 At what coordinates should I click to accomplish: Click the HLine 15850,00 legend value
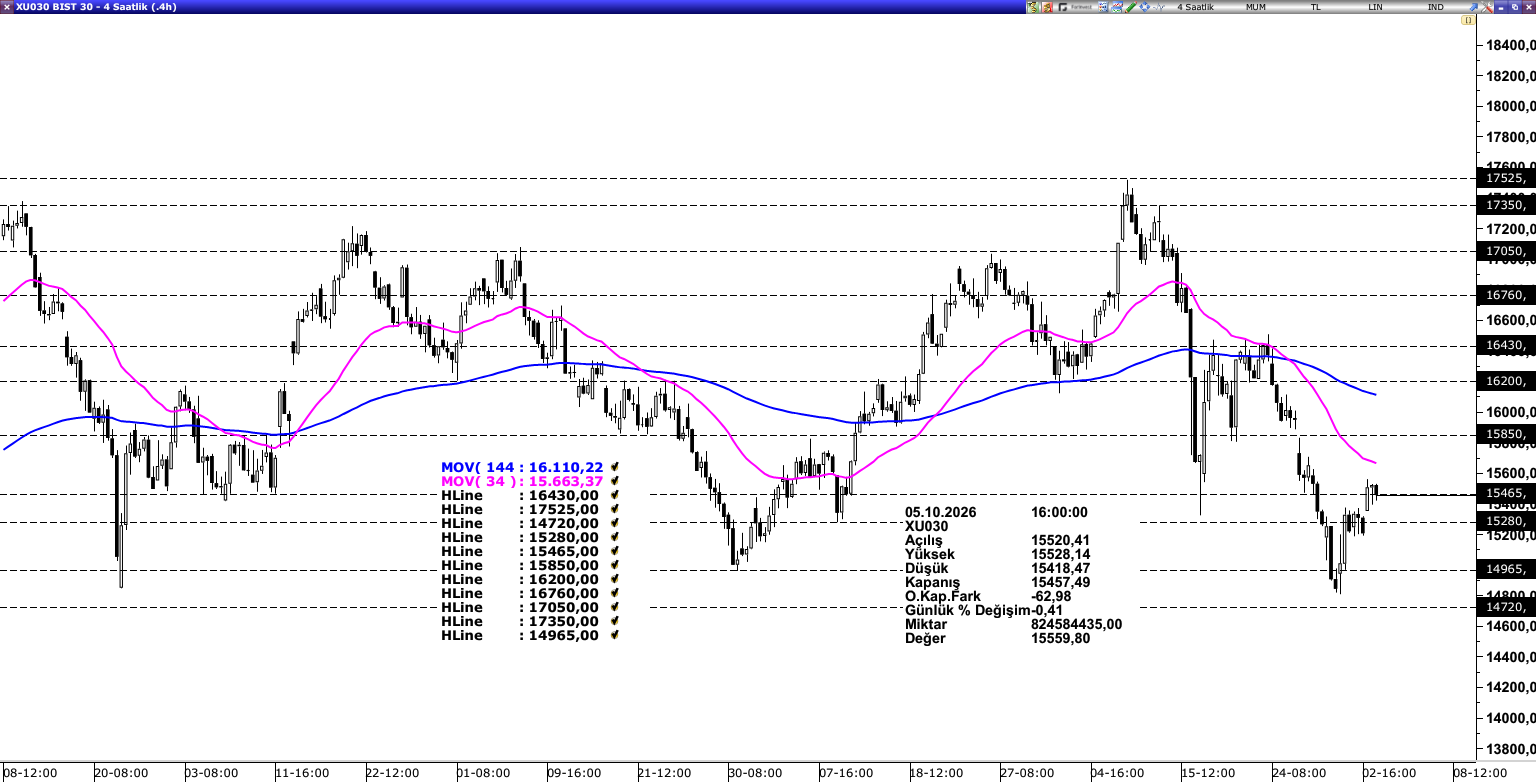(x=563, y=565)
